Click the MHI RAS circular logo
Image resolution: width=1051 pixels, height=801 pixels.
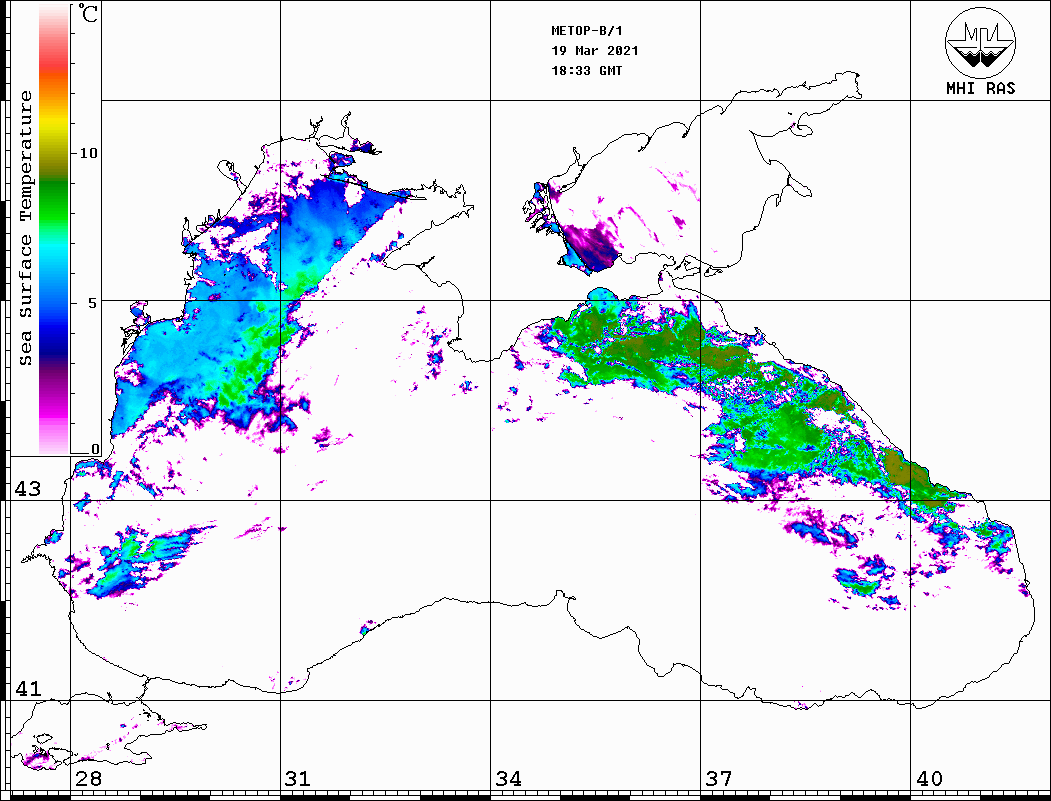click(980, 42)
